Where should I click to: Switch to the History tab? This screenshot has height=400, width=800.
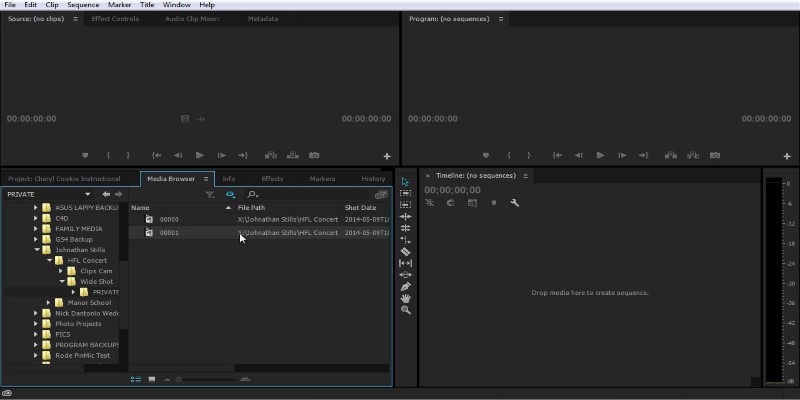coord(373,179)
